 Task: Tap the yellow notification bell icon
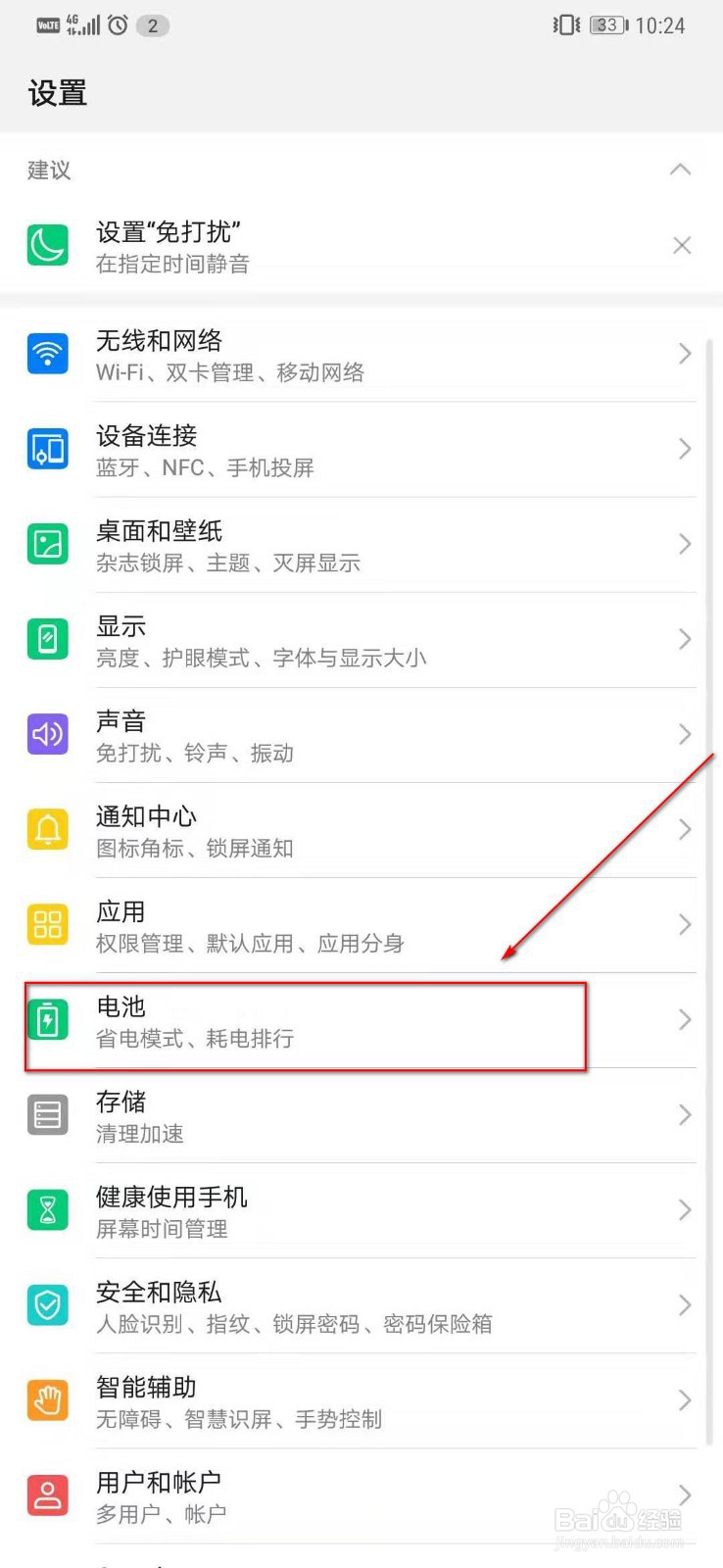tap(48, 829)
